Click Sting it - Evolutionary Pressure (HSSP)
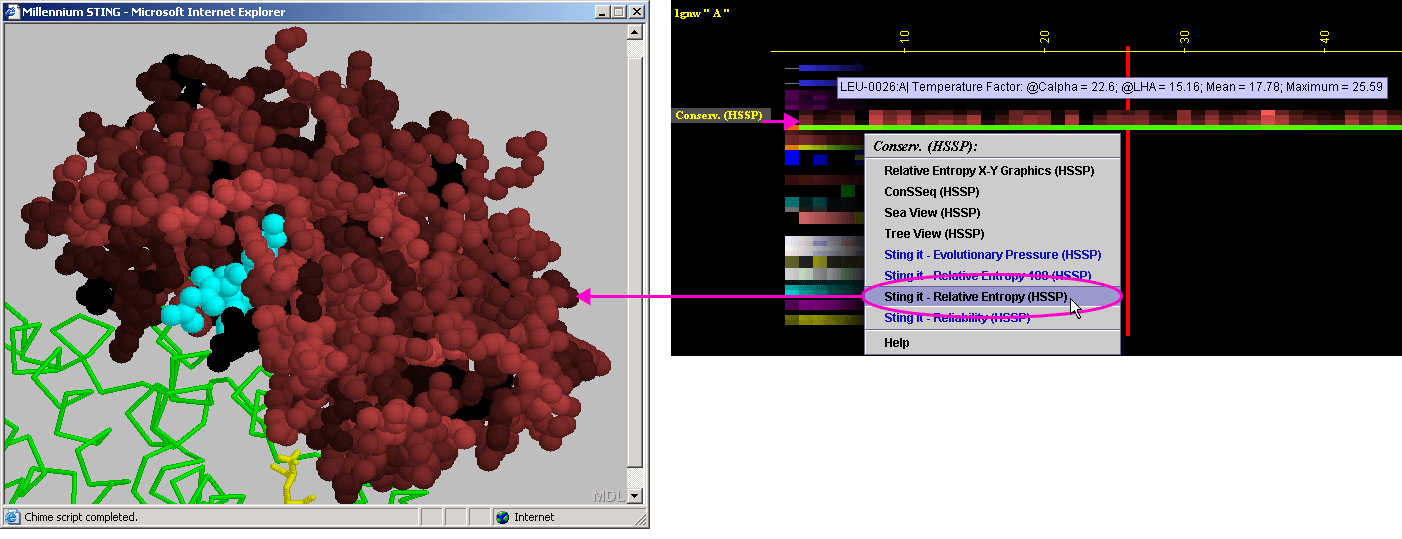 pos(984,255)
